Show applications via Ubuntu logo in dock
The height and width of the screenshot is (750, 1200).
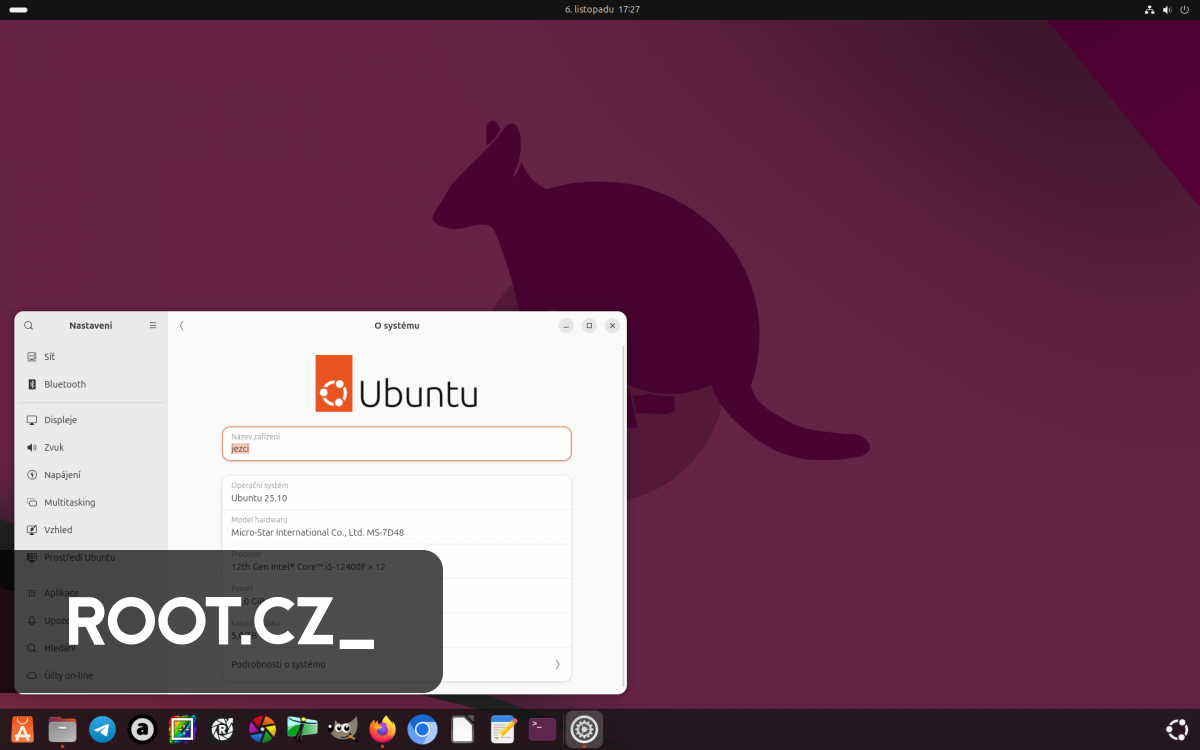1178,730
